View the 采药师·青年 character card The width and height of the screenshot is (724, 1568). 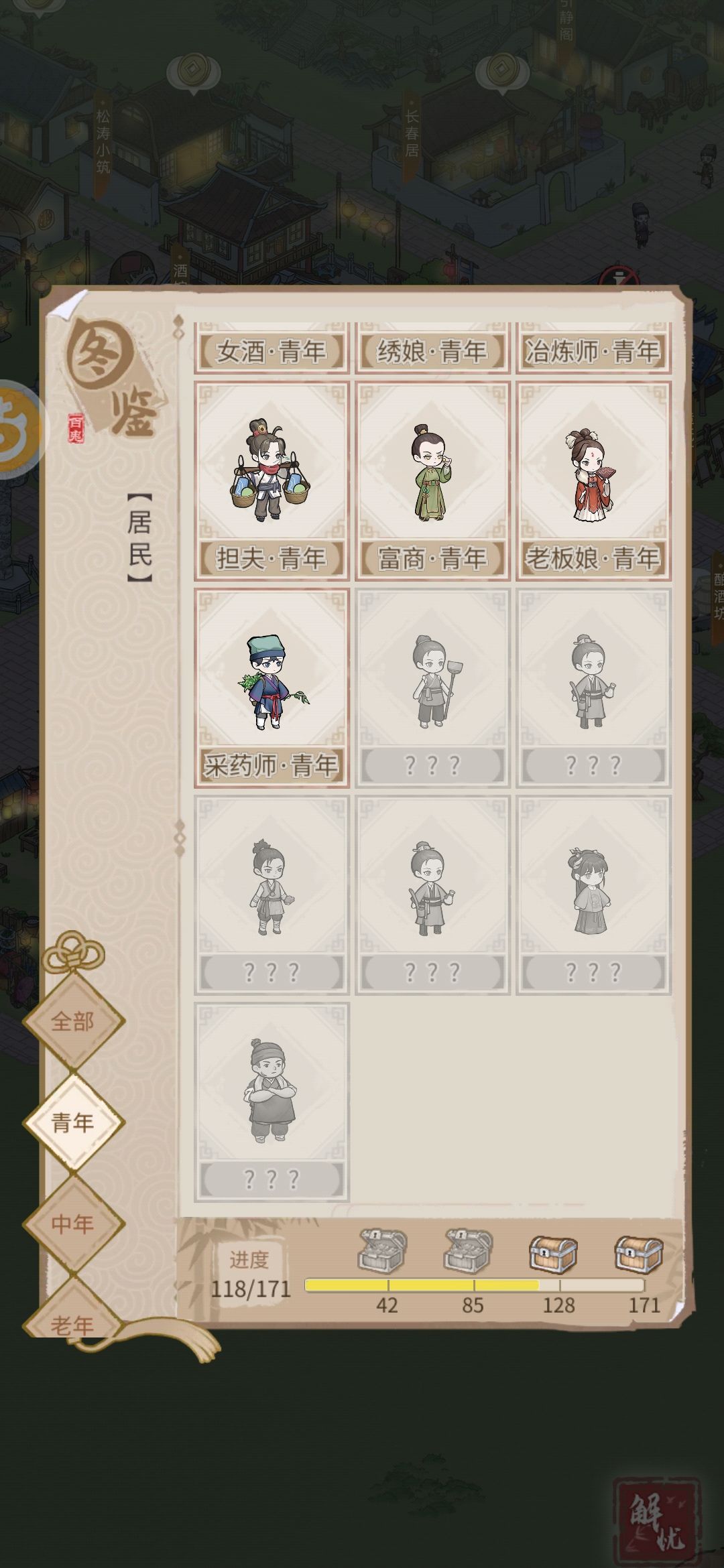(271, 688)
